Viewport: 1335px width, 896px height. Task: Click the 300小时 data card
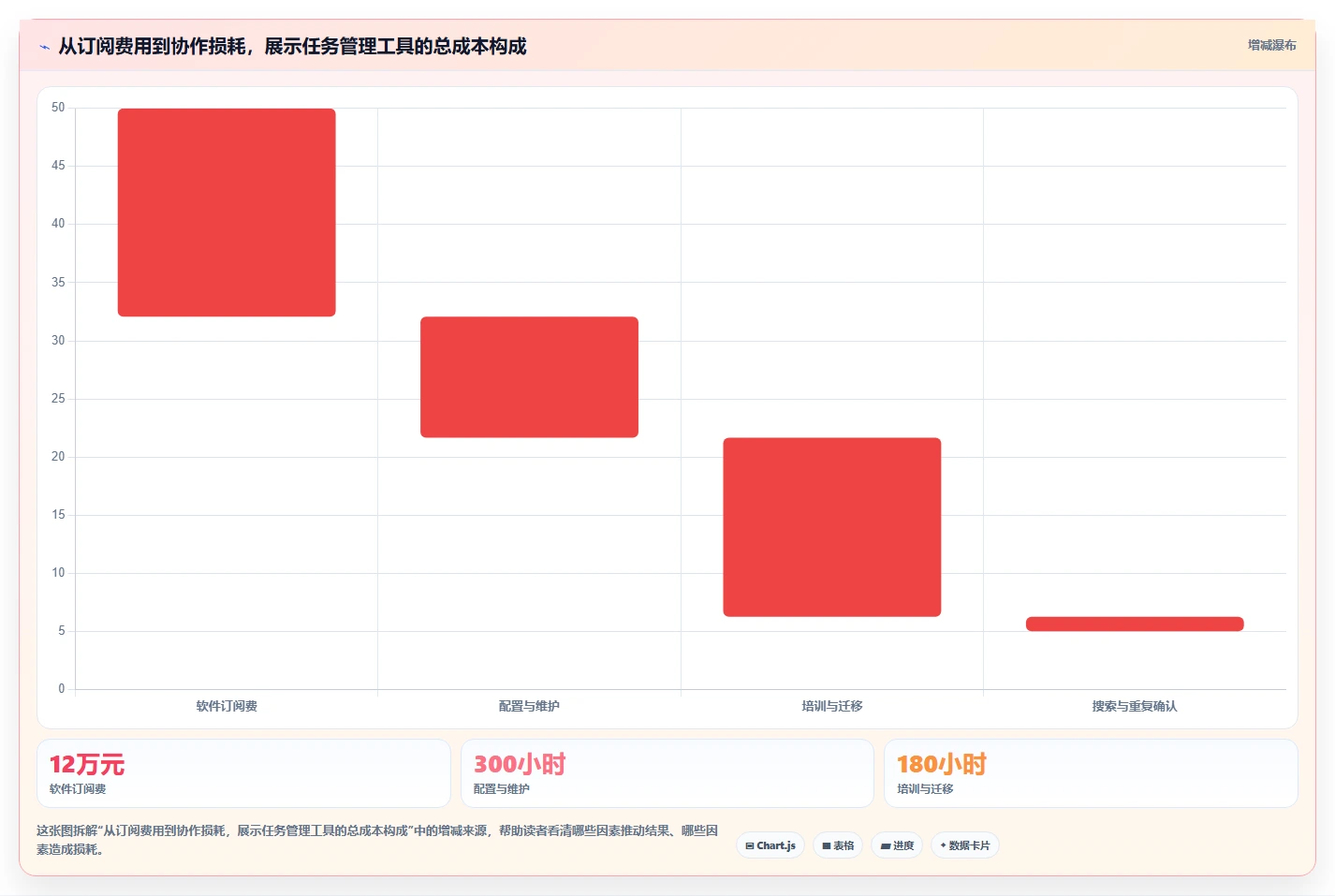coord(667,773)
